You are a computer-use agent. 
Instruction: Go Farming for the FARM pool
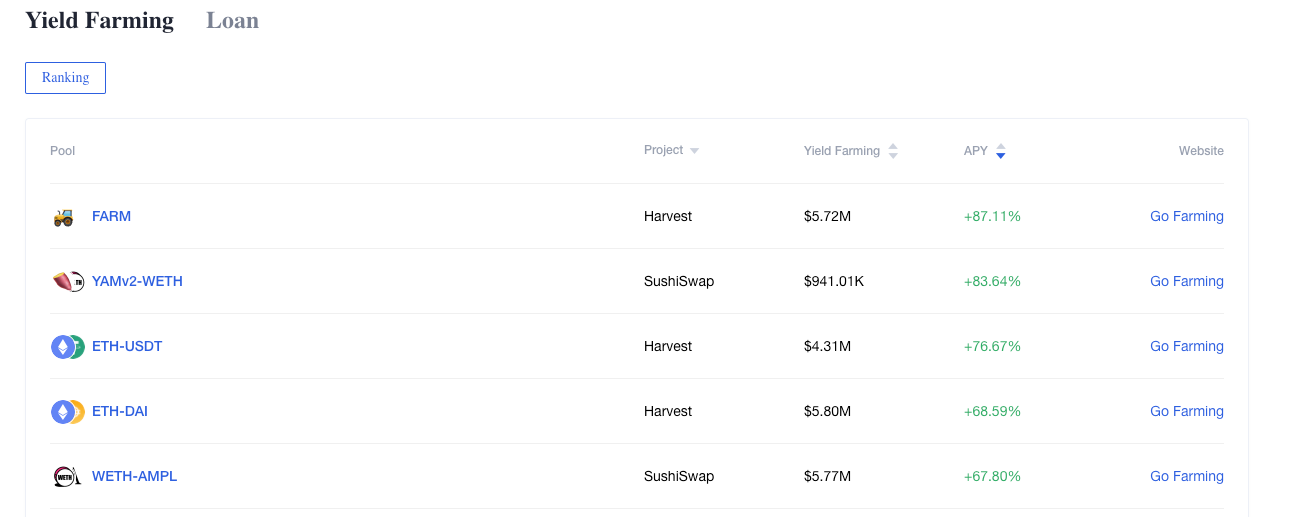tap(1187, 216)
